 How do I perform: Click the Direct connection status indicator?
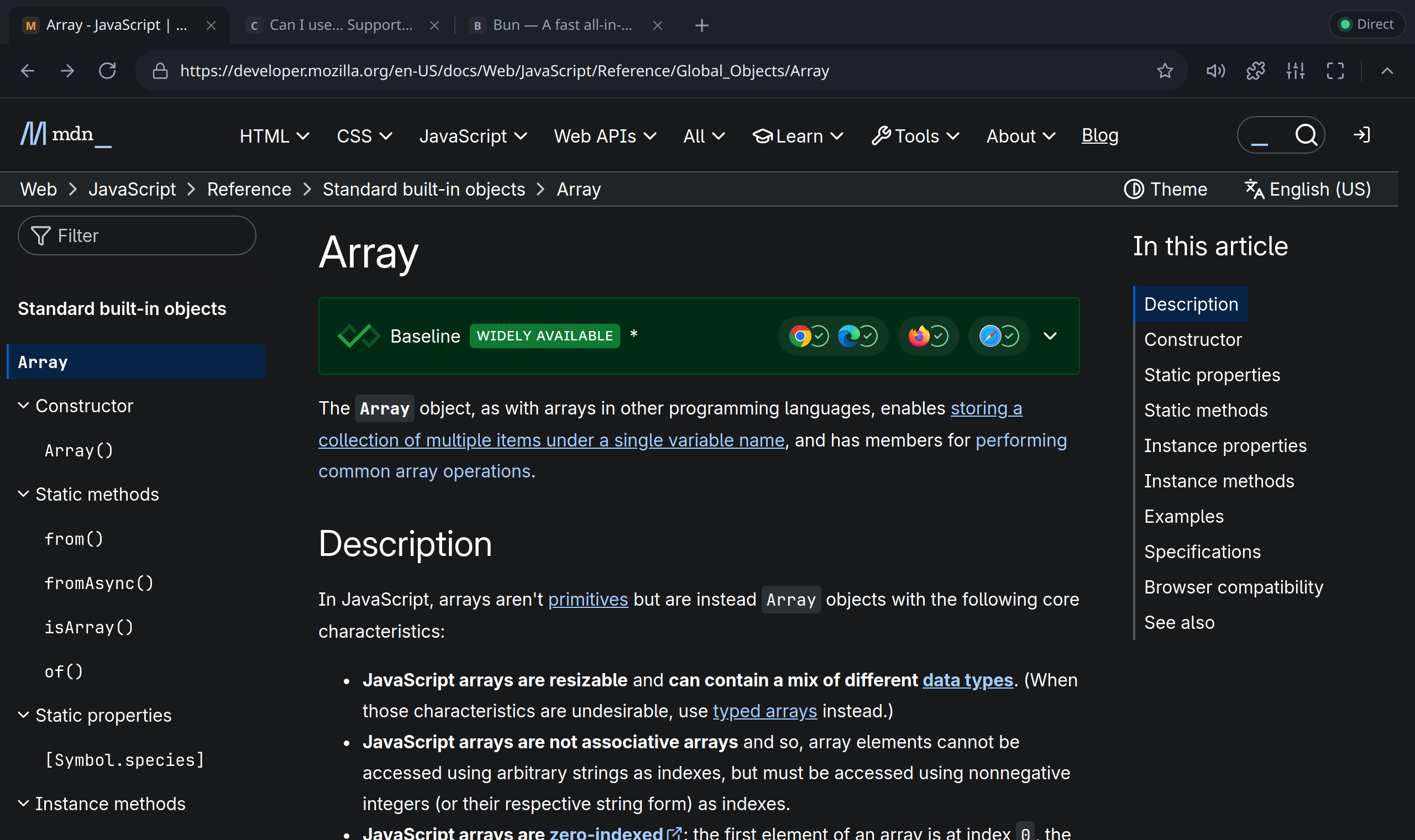1366,24
